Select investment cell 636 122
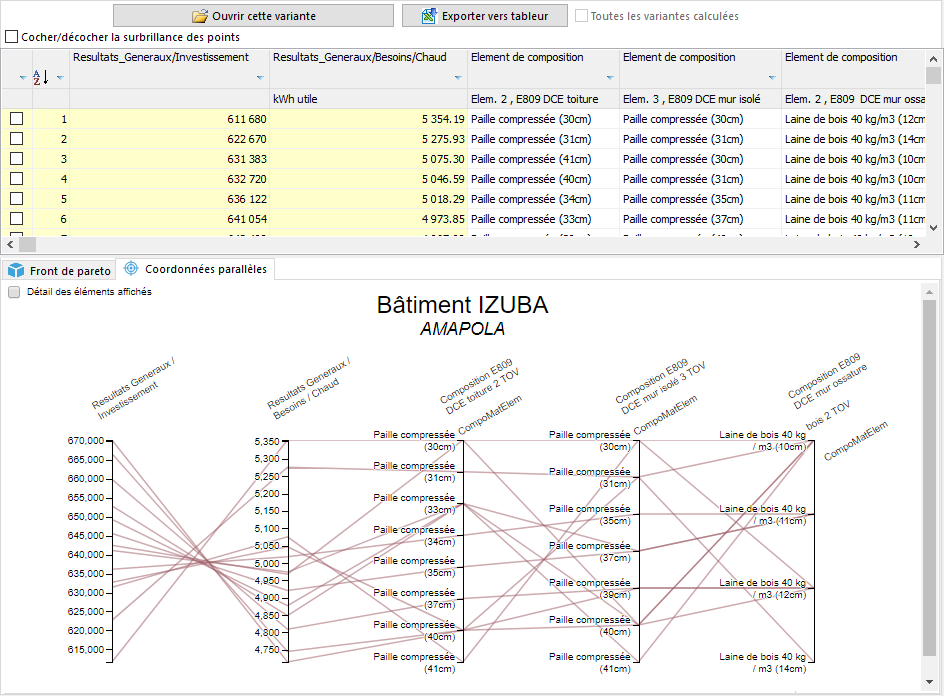 pyautogui.click(x=169, y=199)
